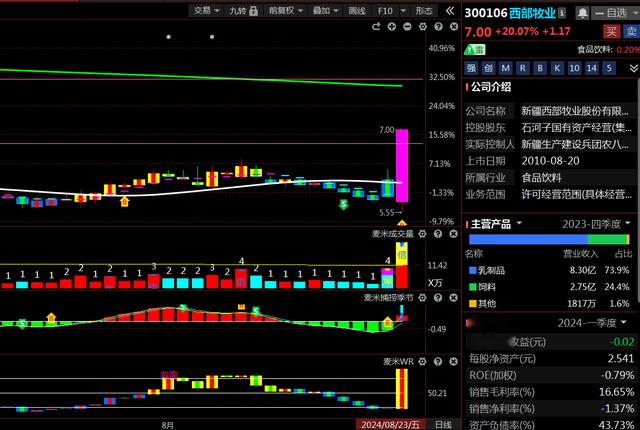Click the bell alert icon beside 西部牧业

click(582, 13)
